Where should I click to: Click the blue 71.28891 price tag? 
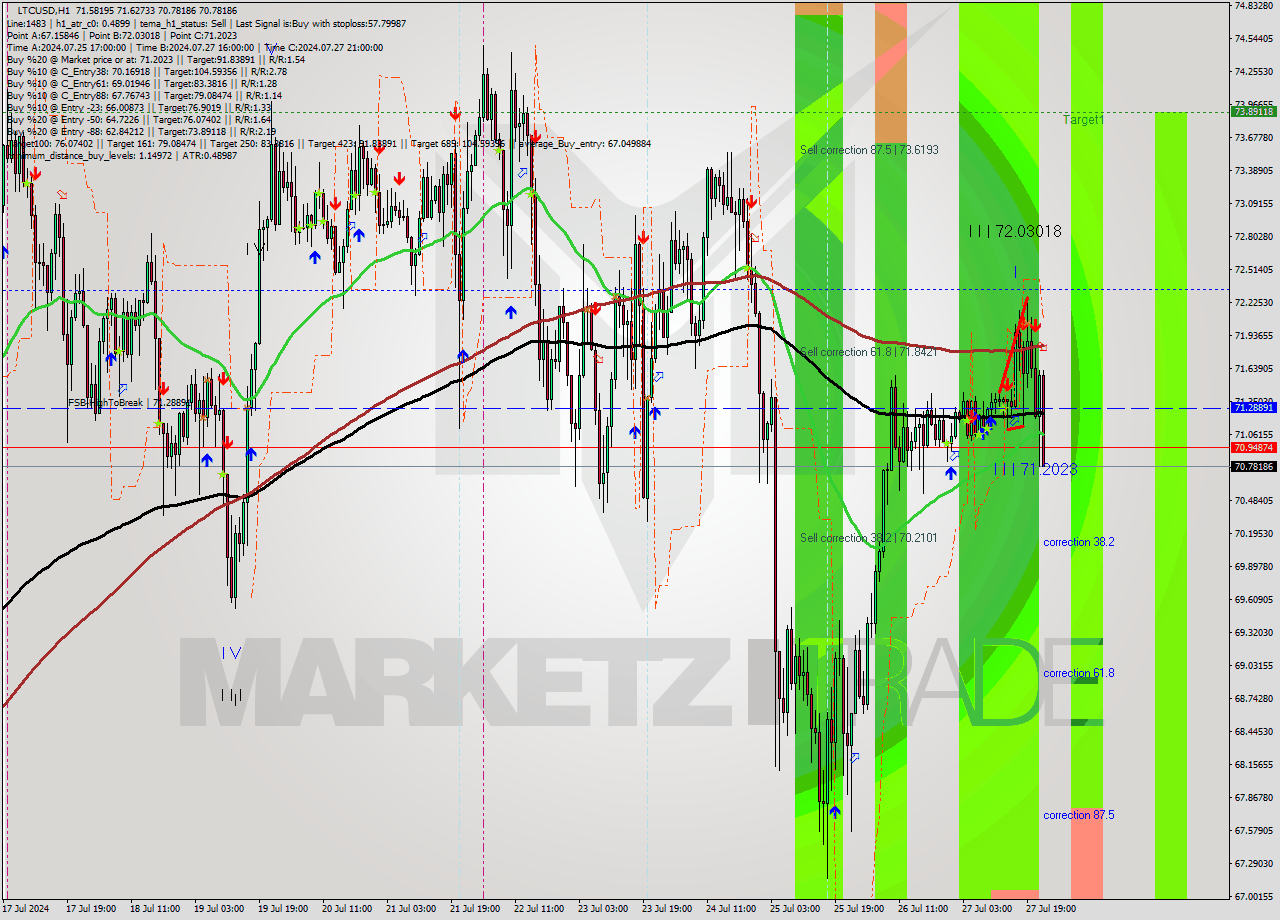[1254, 408]
